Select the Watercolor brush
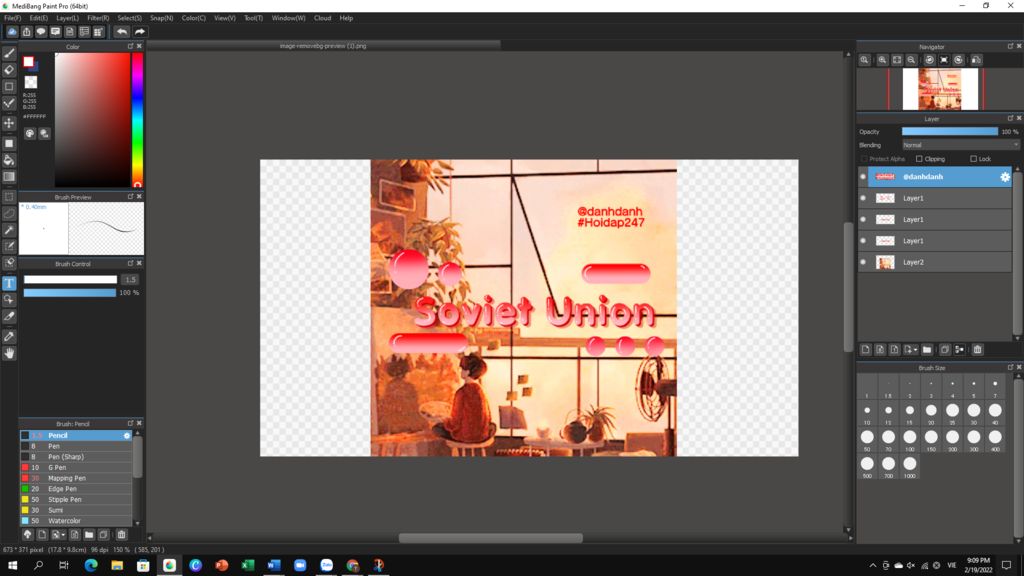1024x576 pixels. click(76, 521)
